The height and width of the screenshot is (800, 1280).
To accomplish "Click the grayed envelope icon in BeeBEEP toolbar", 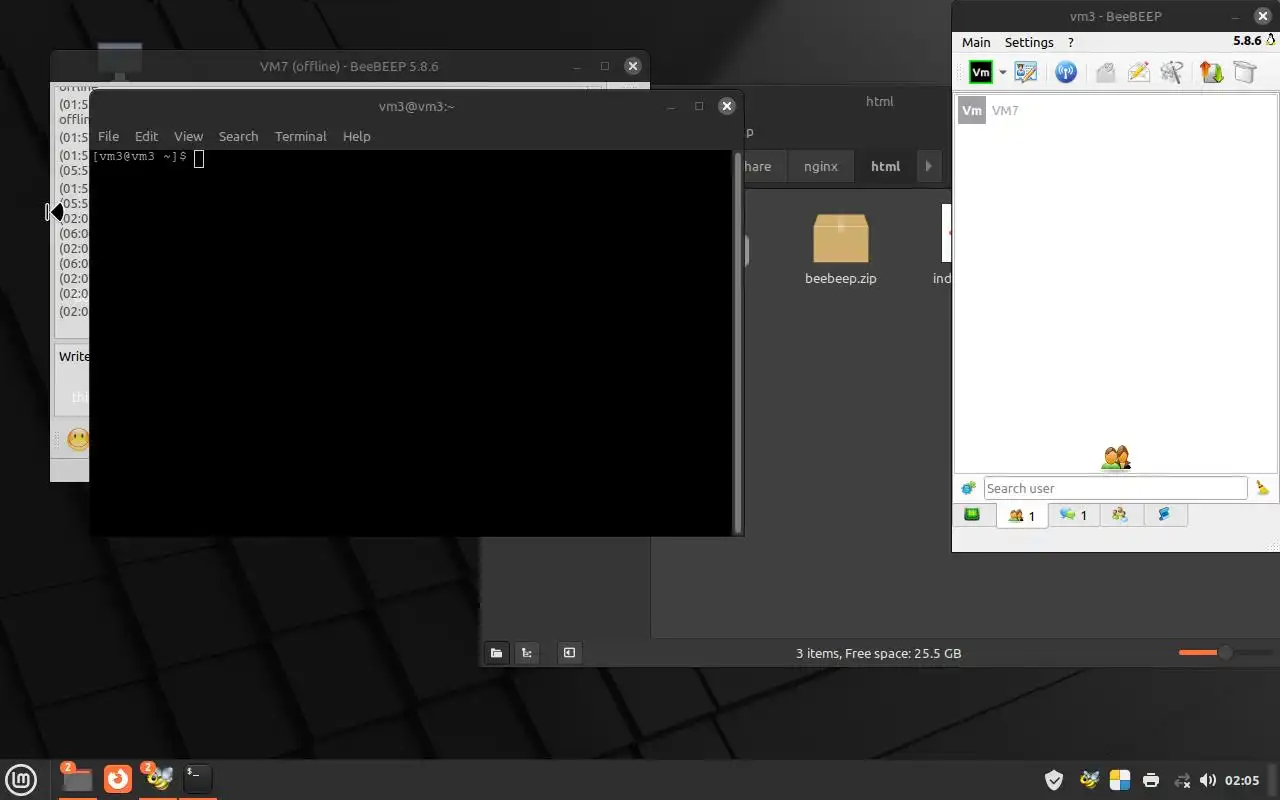I will 1105,72.
